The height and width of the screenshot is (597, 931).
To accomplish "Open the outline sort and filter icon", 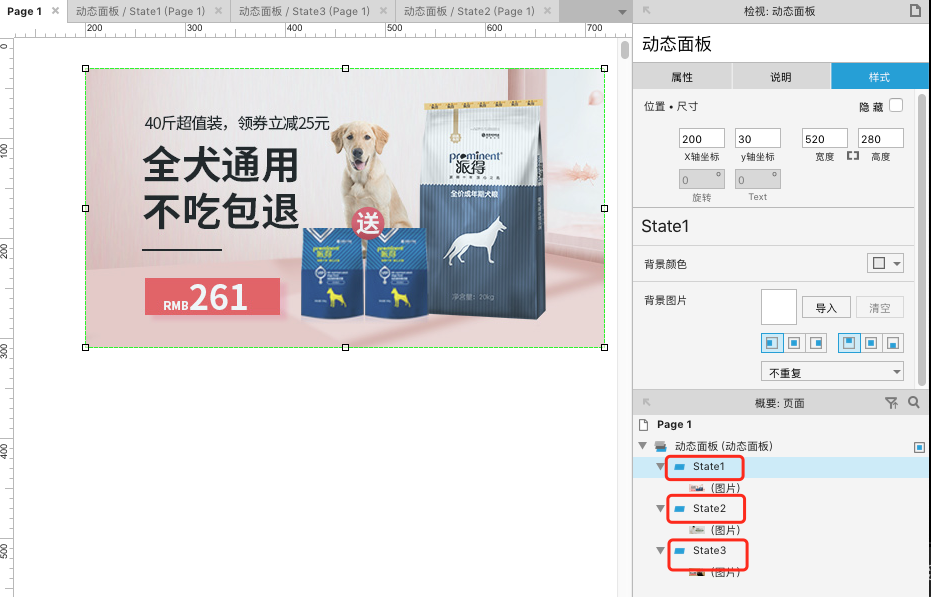I will pyautogui.click(x=891, y=403).
